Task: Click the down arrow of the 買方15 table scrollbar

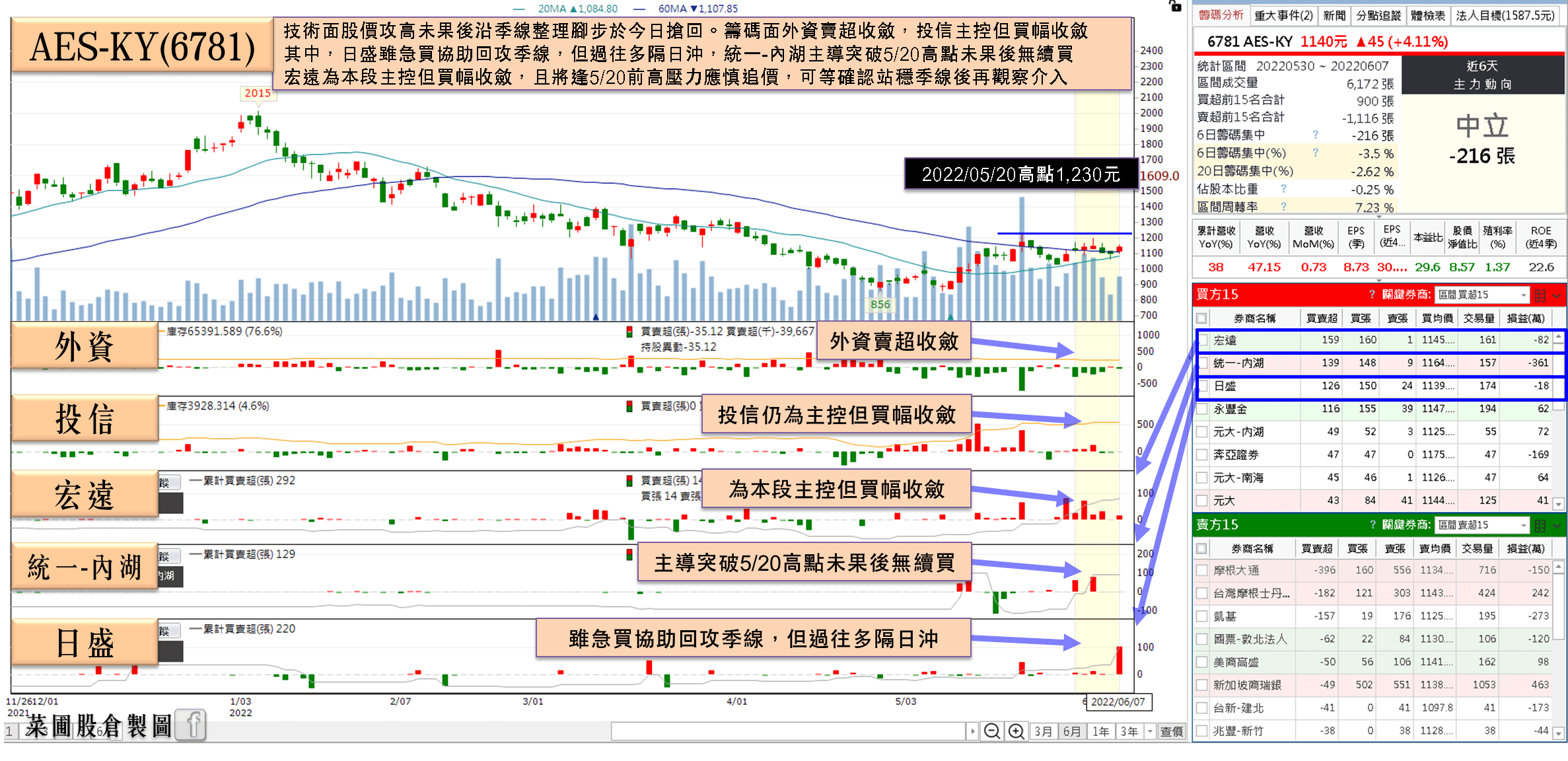Action: (x=1559, y=504)
